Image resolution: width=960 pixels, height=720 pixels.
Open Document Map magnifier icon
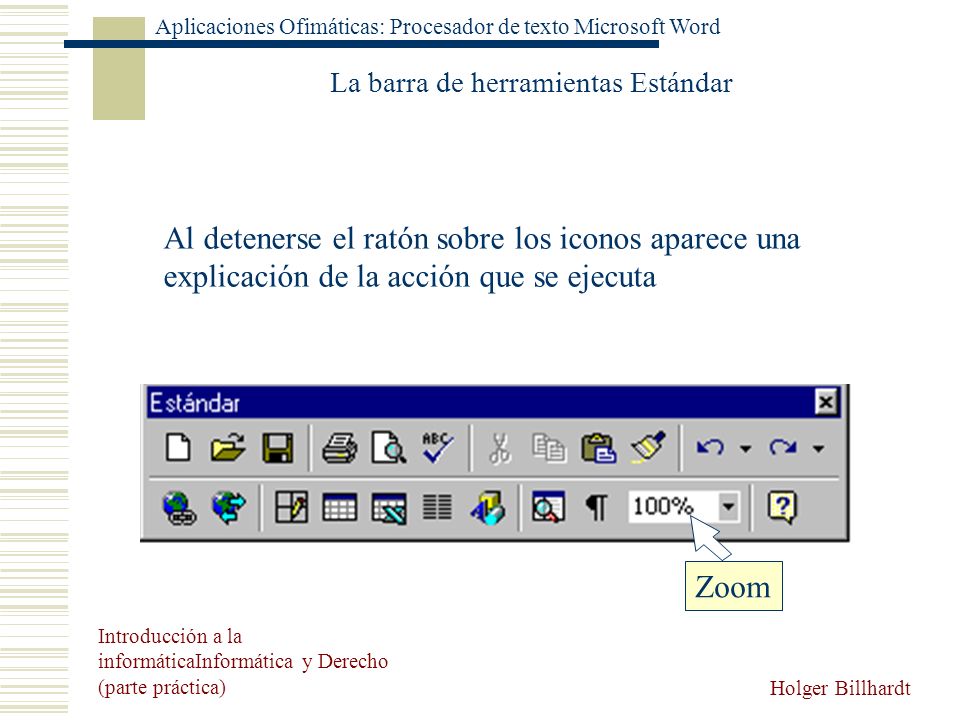click(548, 508)
